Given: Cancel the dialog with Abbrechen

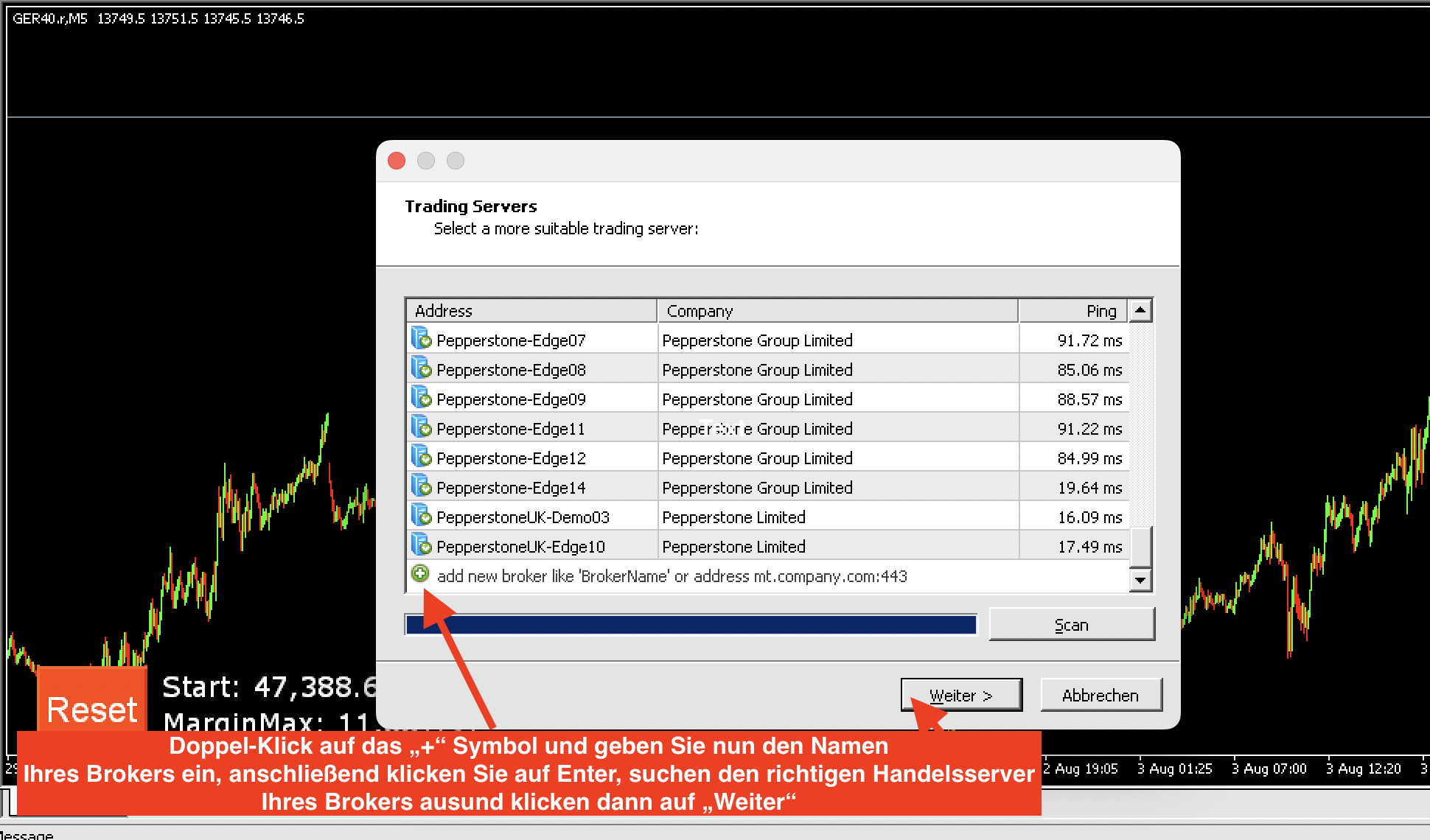Looking at the screenshot, I should click(1101, 695).
